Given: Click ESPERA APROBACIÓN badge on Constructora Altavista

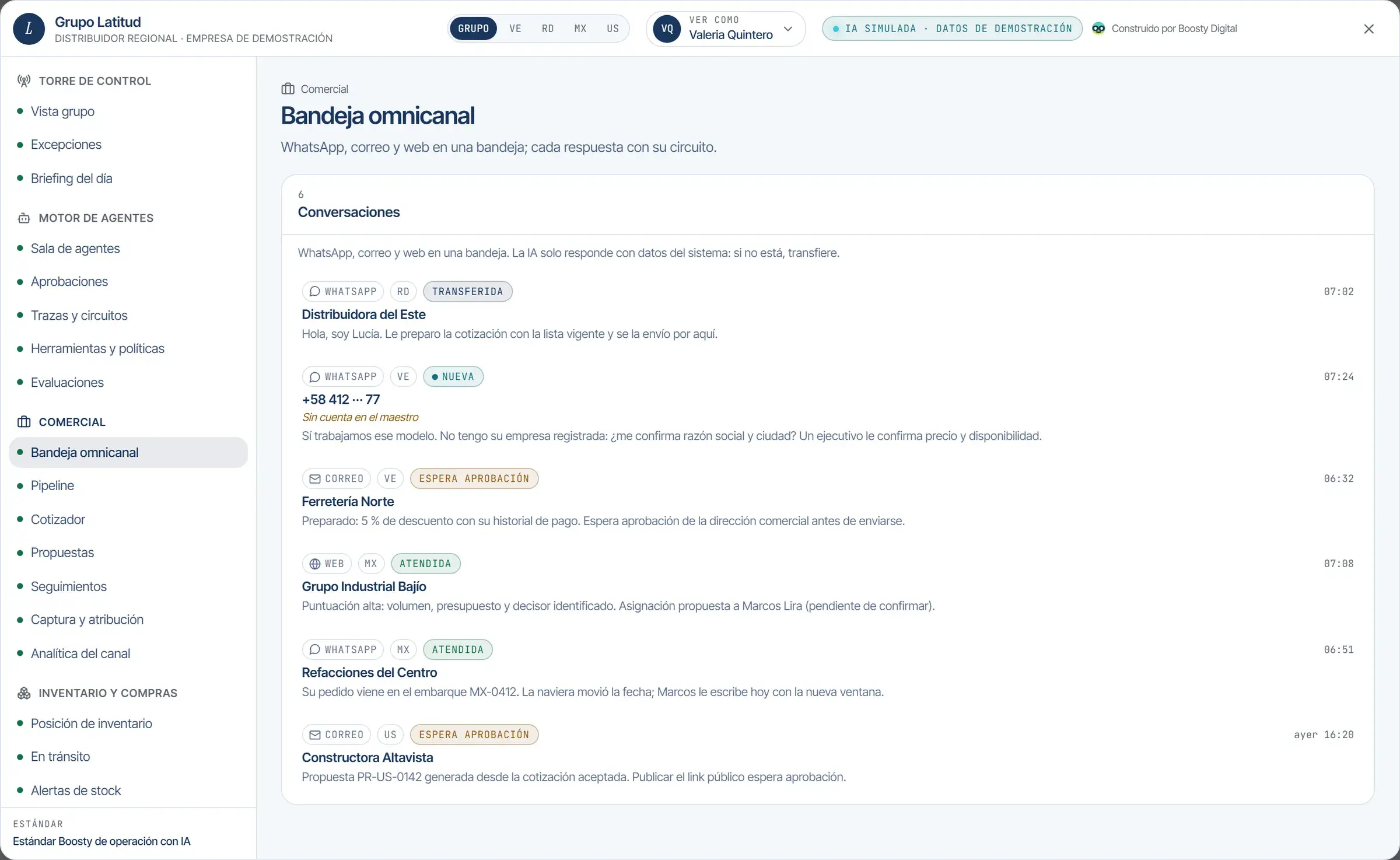Looking at the screenshot, I should click(474, 735).
